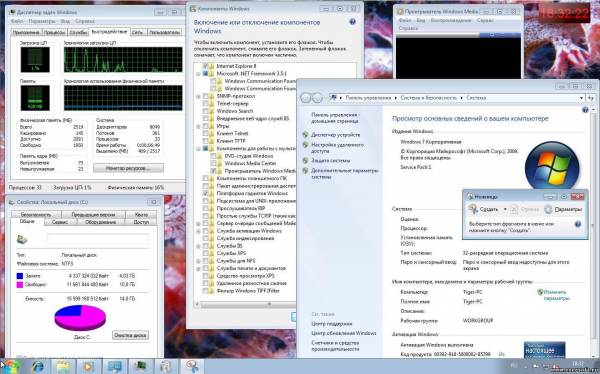Click the CPU usage history graph
The height and width of the screenshot is (374, 600).
pos(123,59)
